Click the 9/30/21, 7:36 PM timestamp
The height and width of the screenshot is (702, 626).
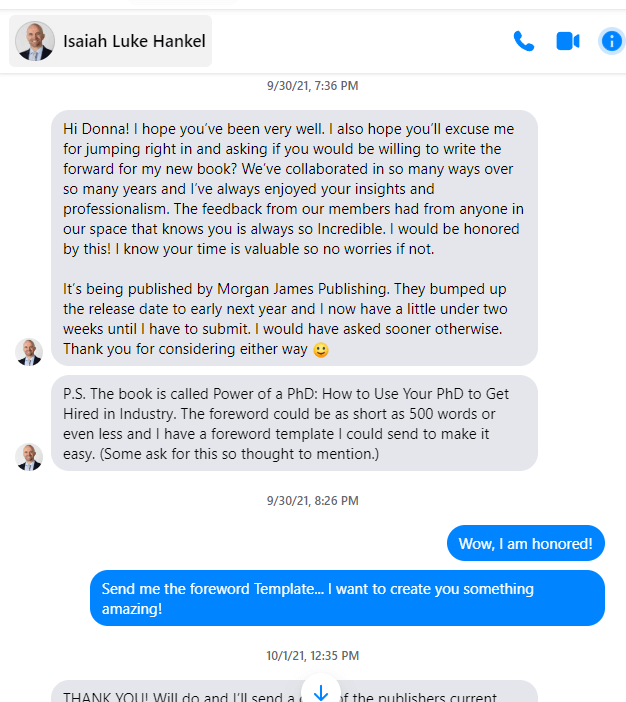[312, 86]
